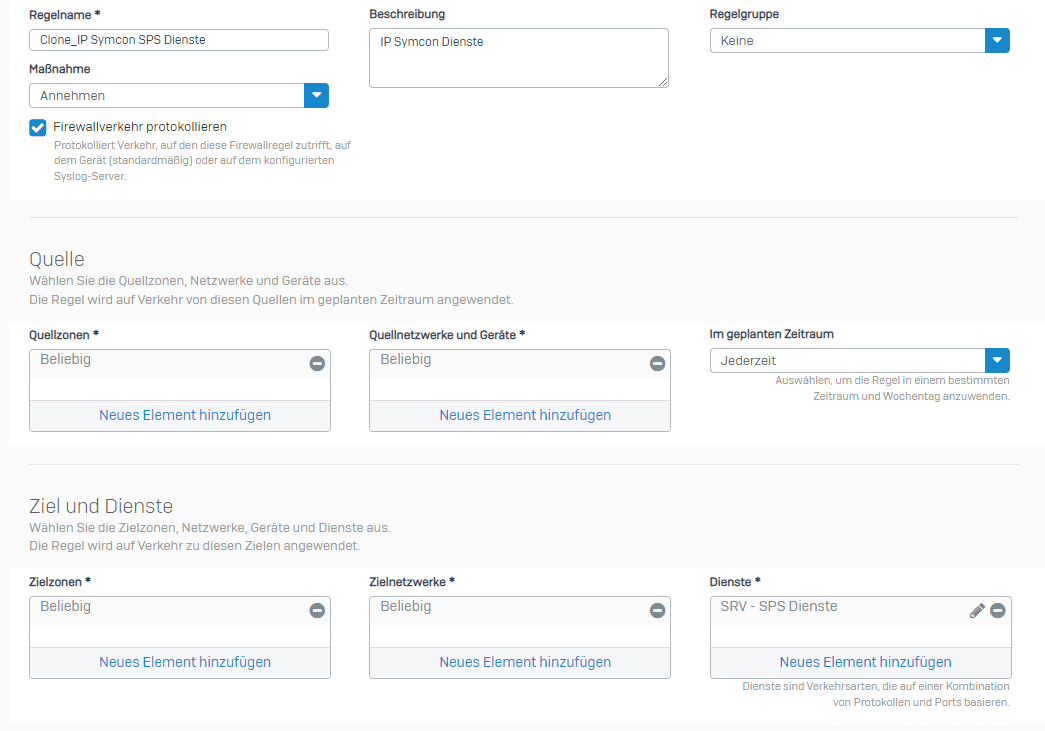Remove Beliebig from Quellnetzwerke und Geräte
This screenshot has width=1045, height=731.
tap(657, 363)
